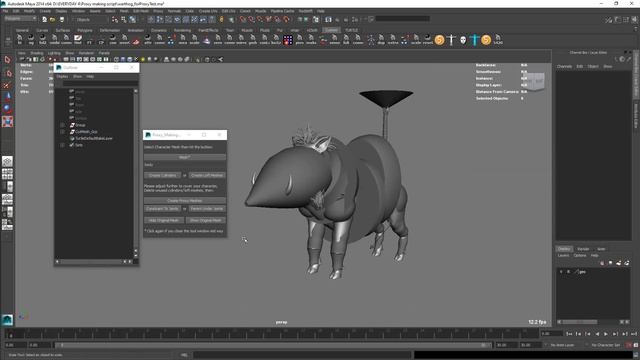The width and height of the screenshot is (640, 360).
Task: Click the white mask shelf icon
Action: (463, 40)
